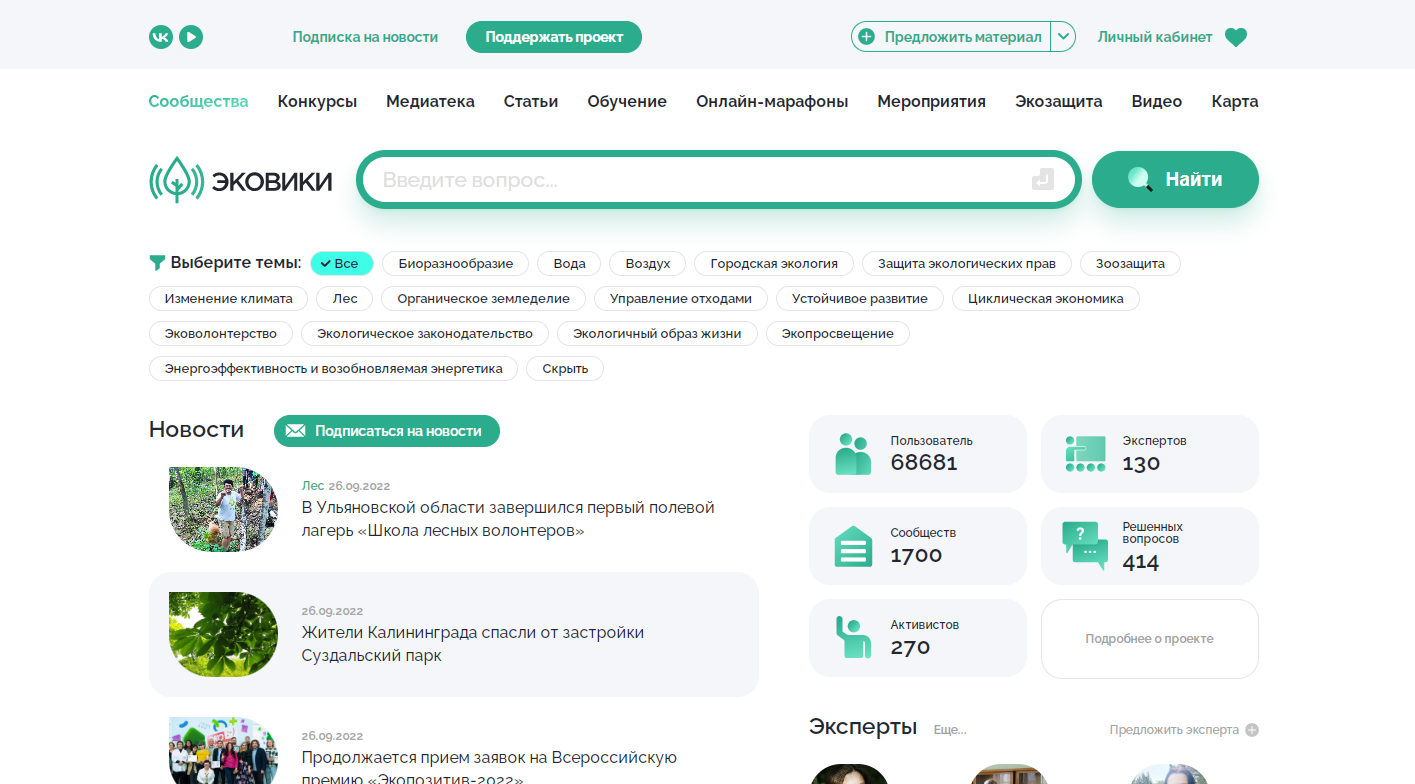Click the Активистов raised-hand icon
Viewport: 1415px width, 784px height.
coord(853,638)
